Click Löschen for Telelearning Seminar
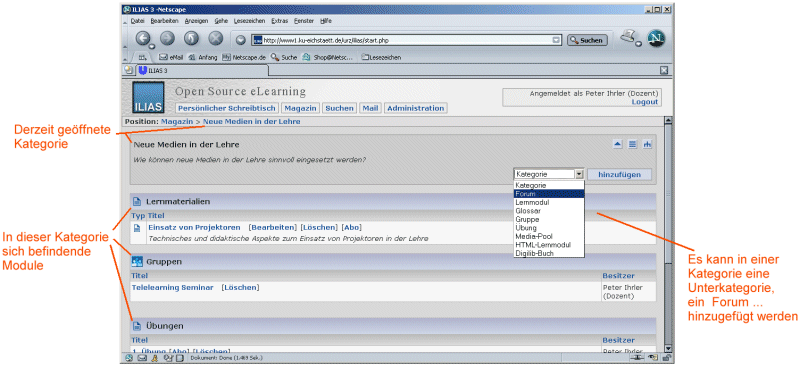The image size is (800, 367). 240,287
